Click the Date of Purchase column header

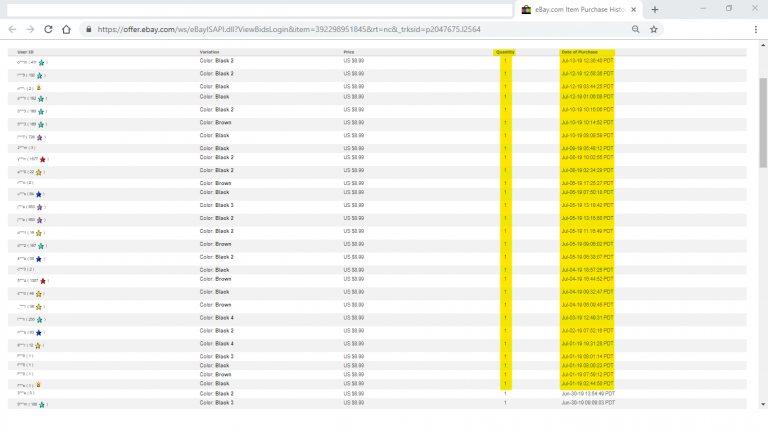tap(580, 52)
